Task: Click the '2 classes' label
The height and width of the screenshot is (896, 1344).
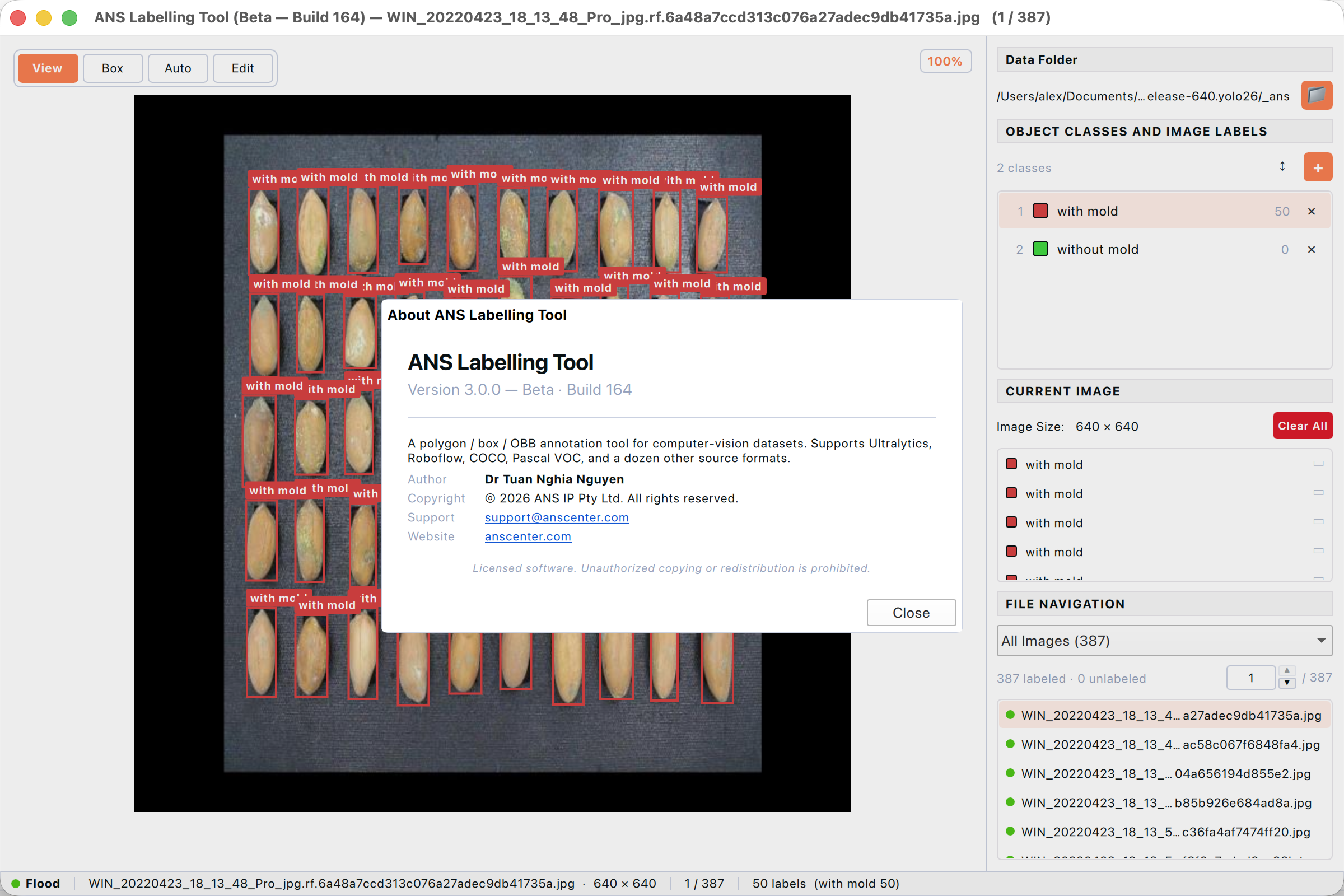Action: pos(1024,168)
